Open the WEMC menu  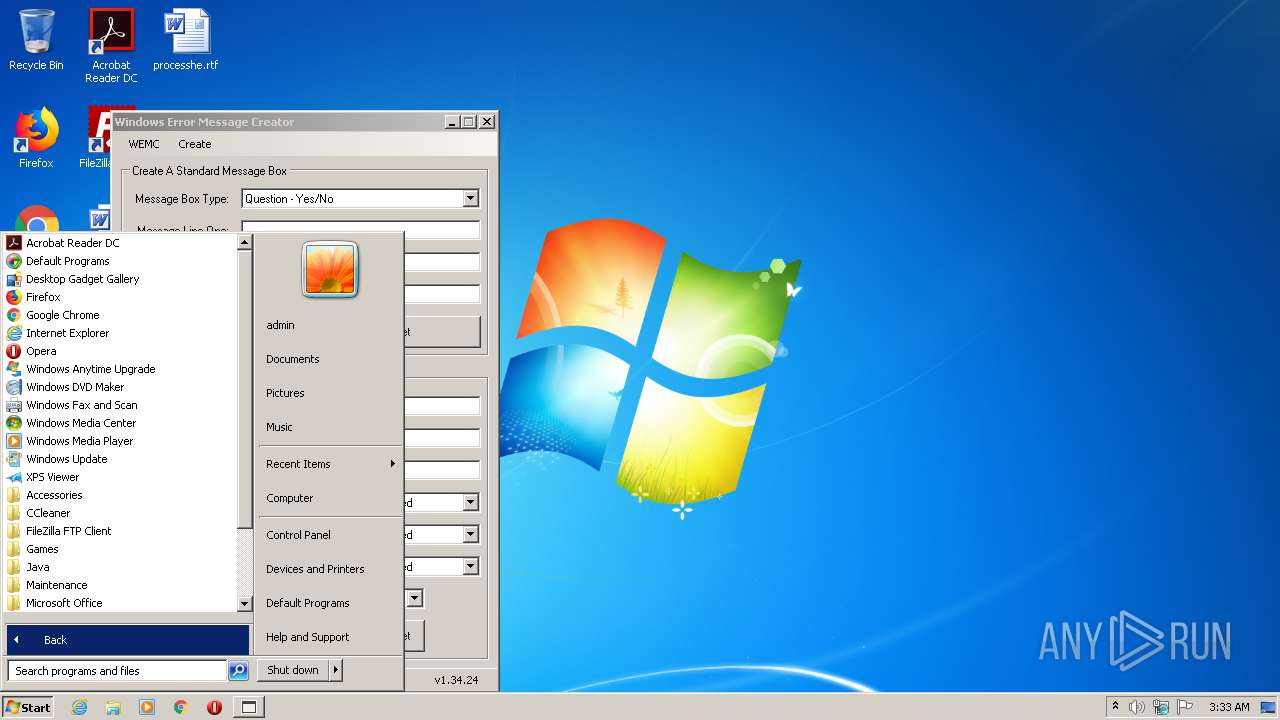(144, 144)
